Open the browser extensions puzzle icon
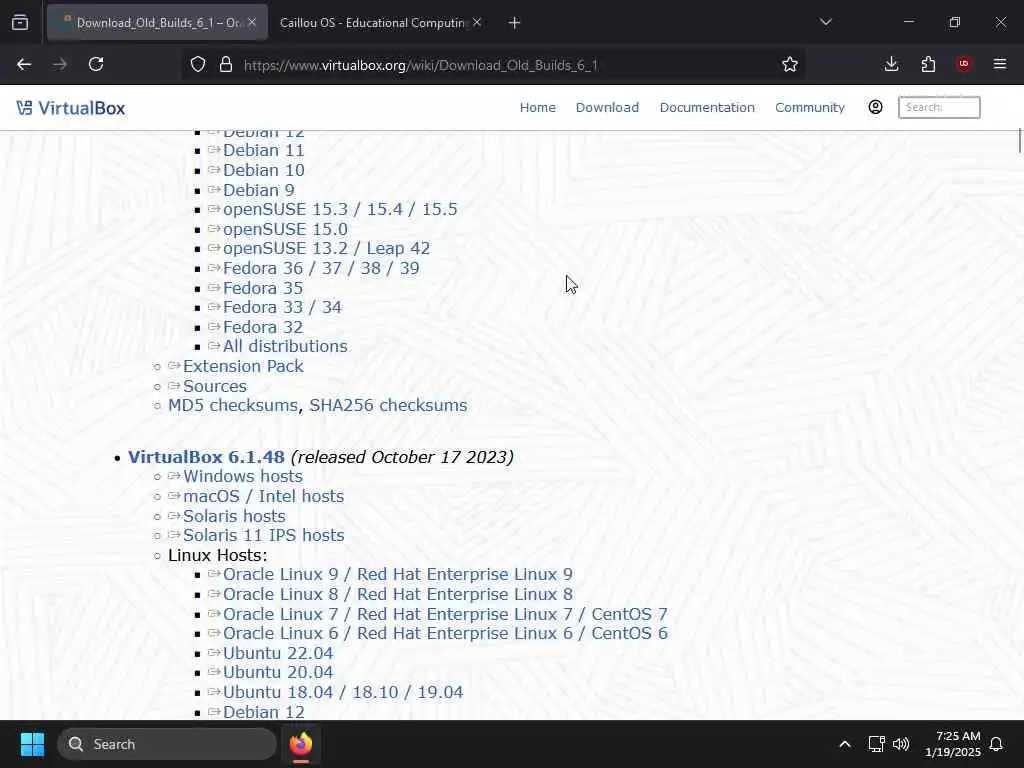The height and width of the screenshot is (768, 1024). click(x=928, y=64)
